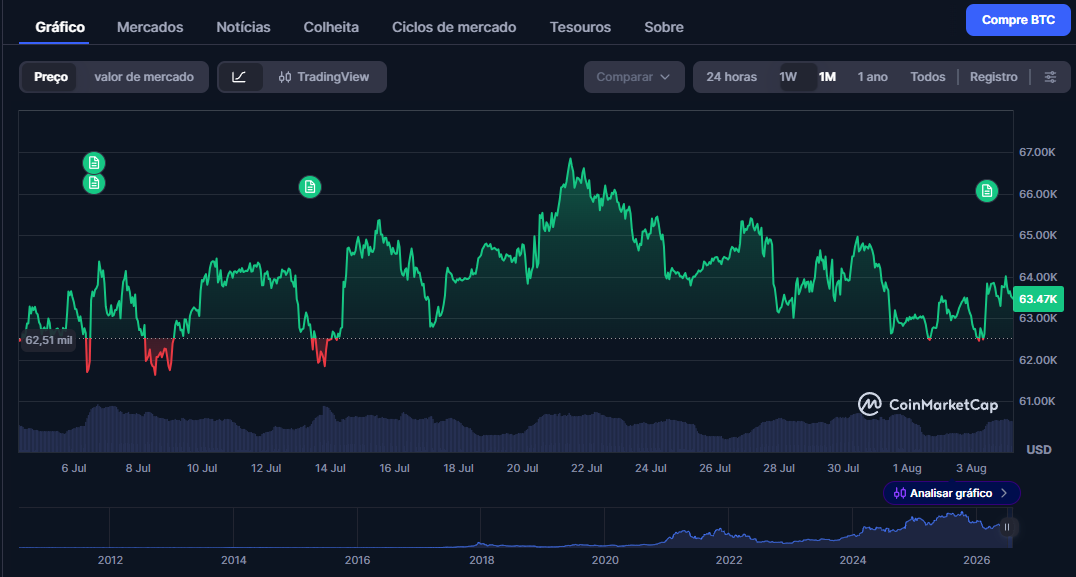
Task: Click the CoinMarketCap logo watermark
Action: pos(928,405)
